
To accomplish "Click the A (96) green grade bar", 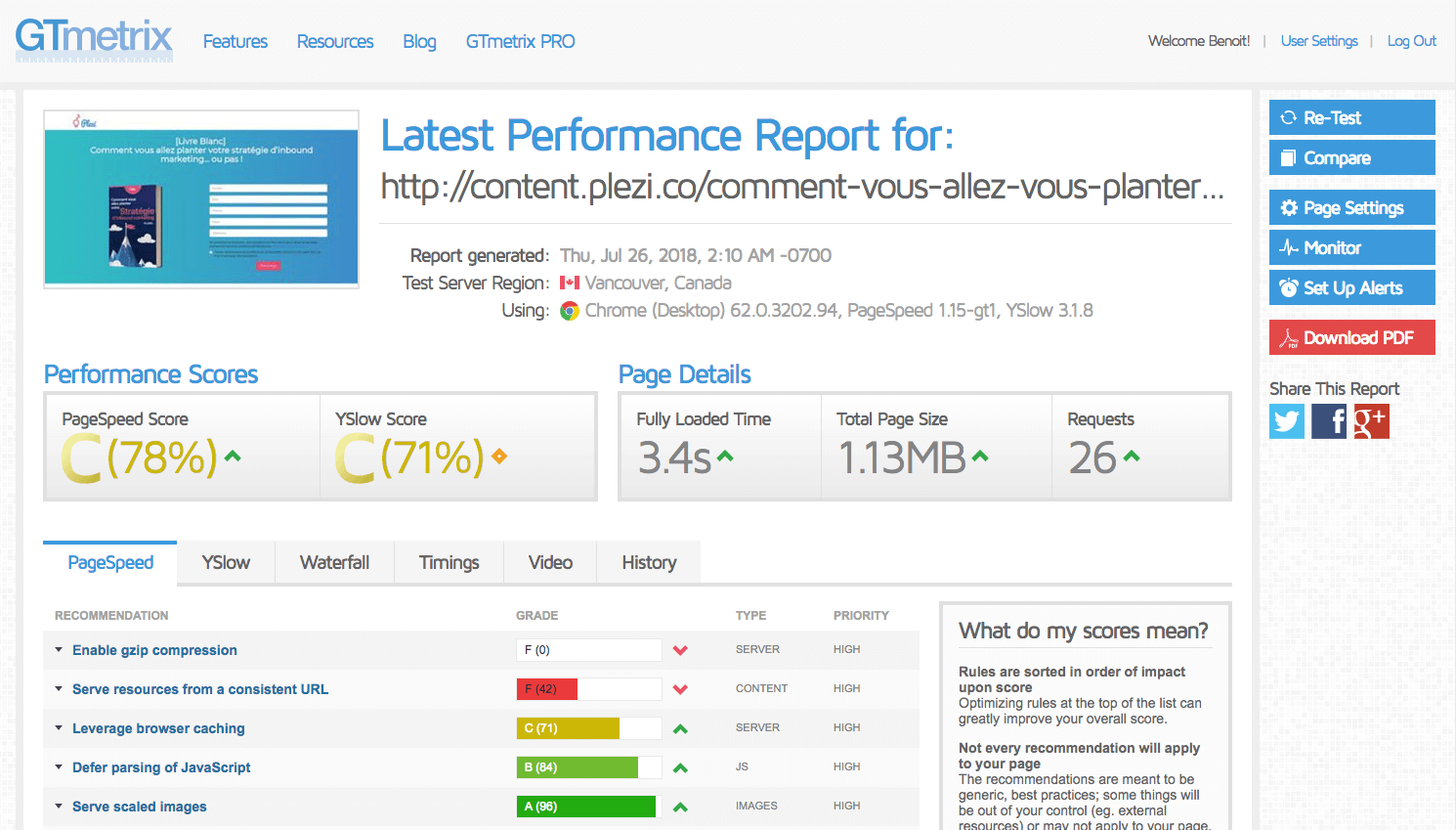I will pos(589,807).
